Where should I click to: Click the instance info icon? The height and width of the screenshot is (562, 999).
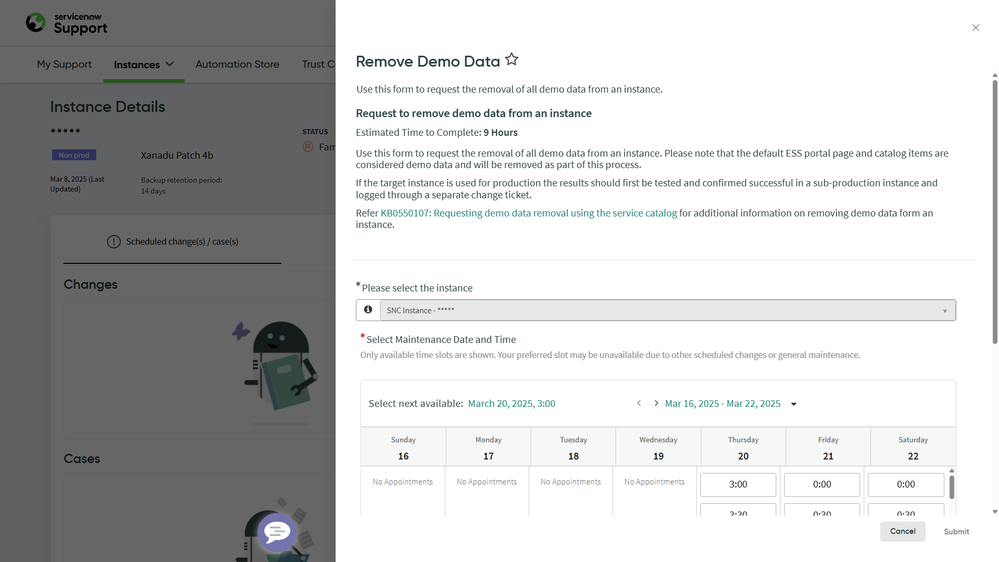368,310
